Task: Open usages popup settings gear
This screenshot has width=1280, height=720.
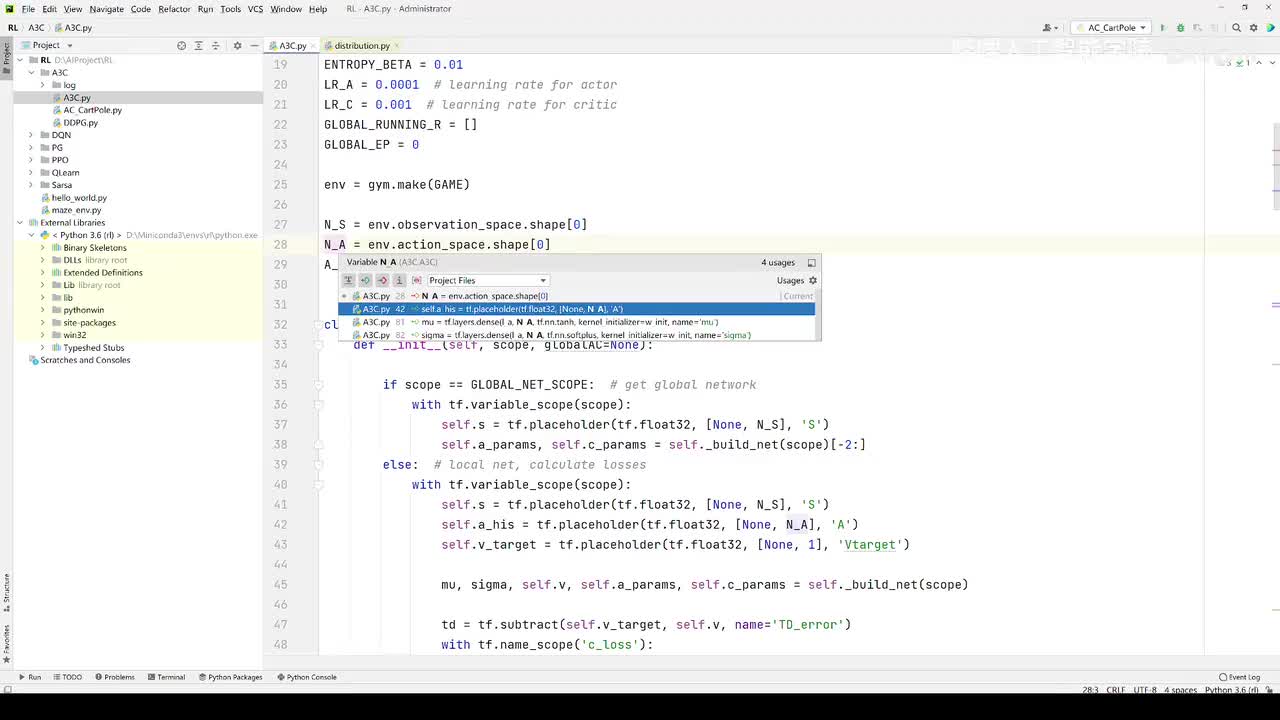Action: (812, 280)
